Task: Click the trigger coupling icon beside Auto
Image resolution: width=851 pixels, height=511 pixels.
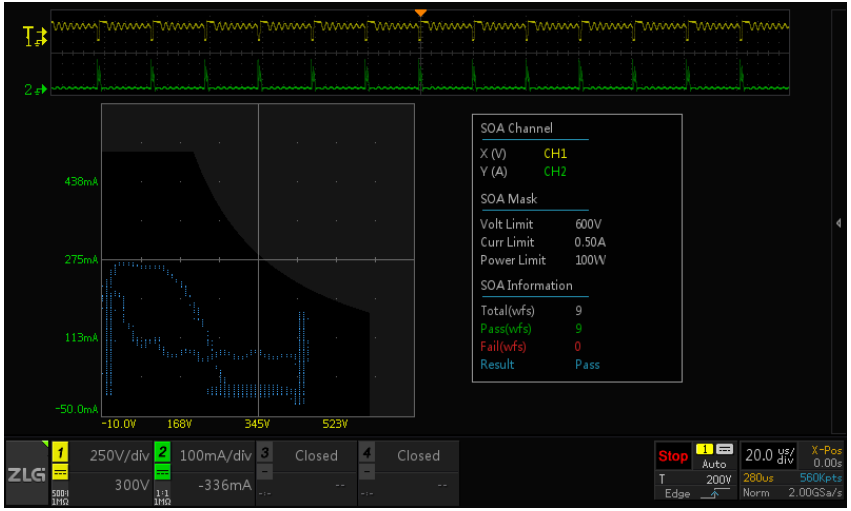Action: pyautogui.click(x=725, y=449)
